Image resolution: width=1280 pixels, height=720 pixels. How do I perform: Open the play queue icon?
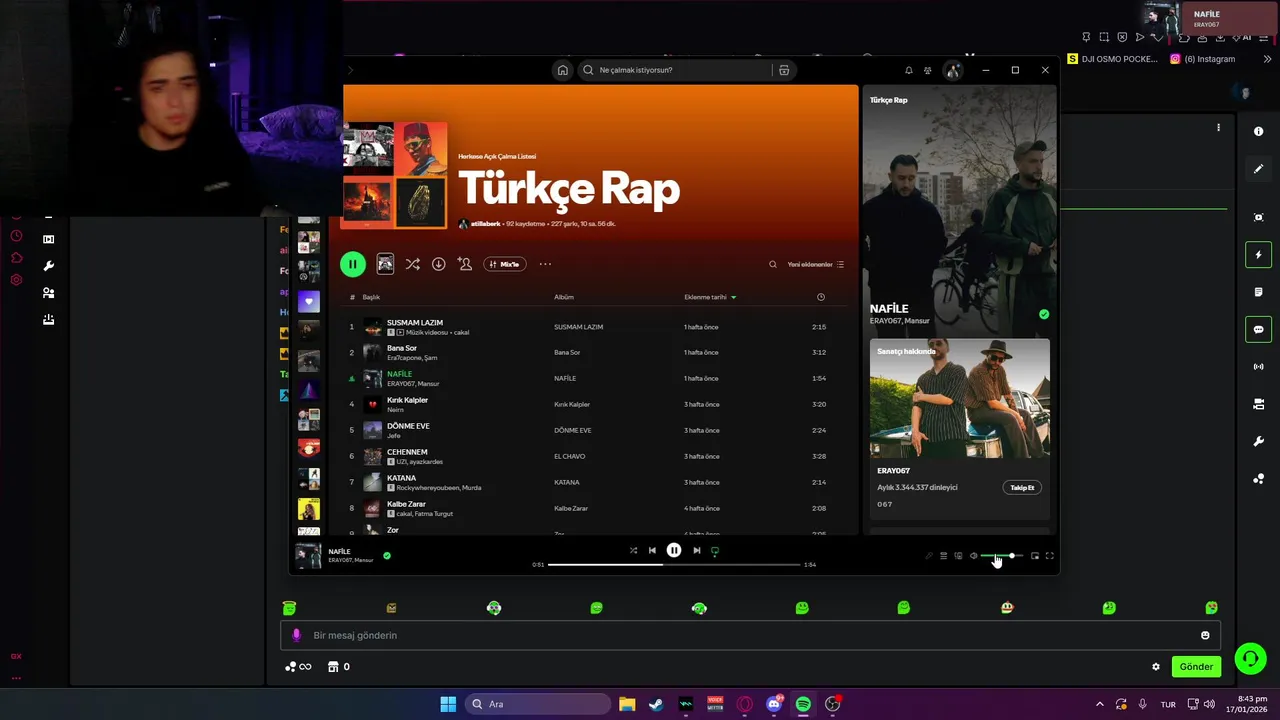[x=943, y=556]
